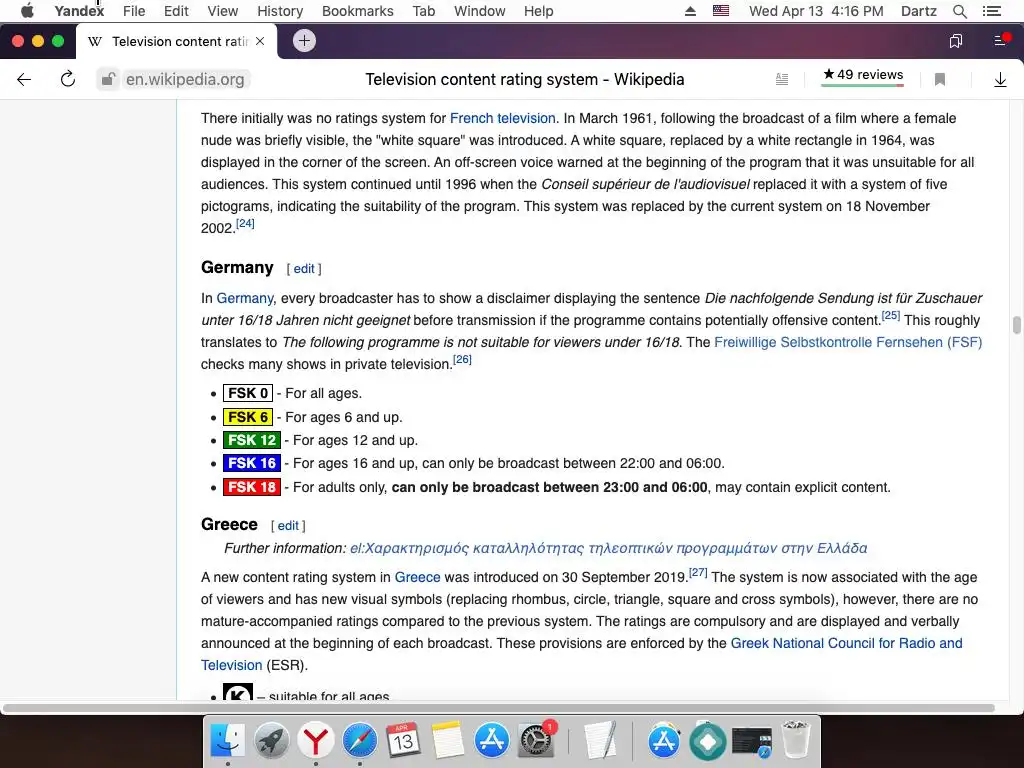Click the unlocked padlock site info icon
Image resolution: width=1024 pixels, height=768 pixels.
(108, 80)
